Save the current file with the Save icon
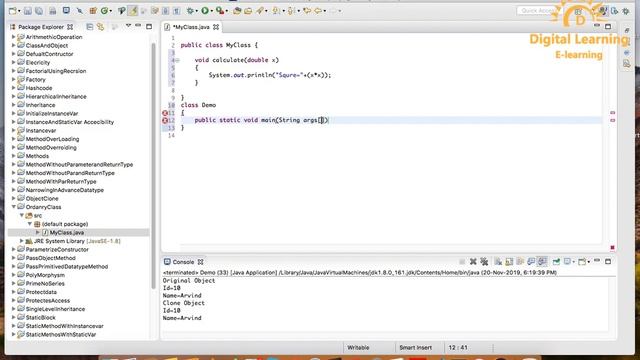This screenshot has height=360, width=640. coord(28,11)
